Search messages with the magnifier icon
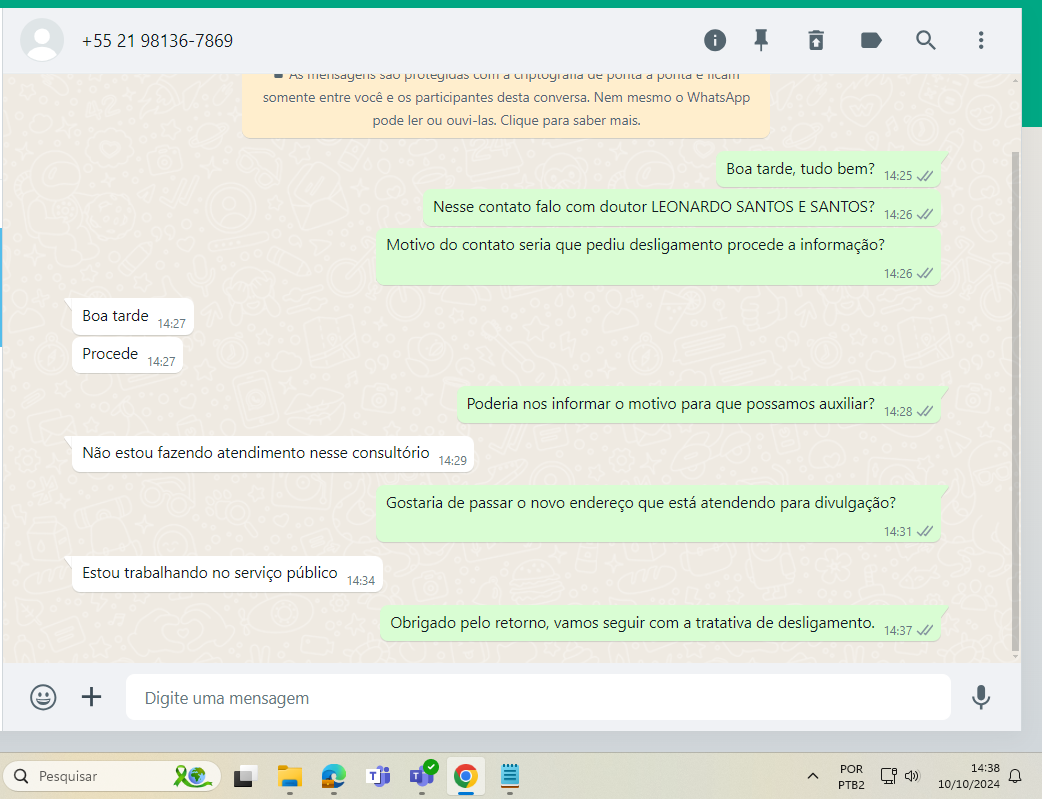 coord(926,41)
